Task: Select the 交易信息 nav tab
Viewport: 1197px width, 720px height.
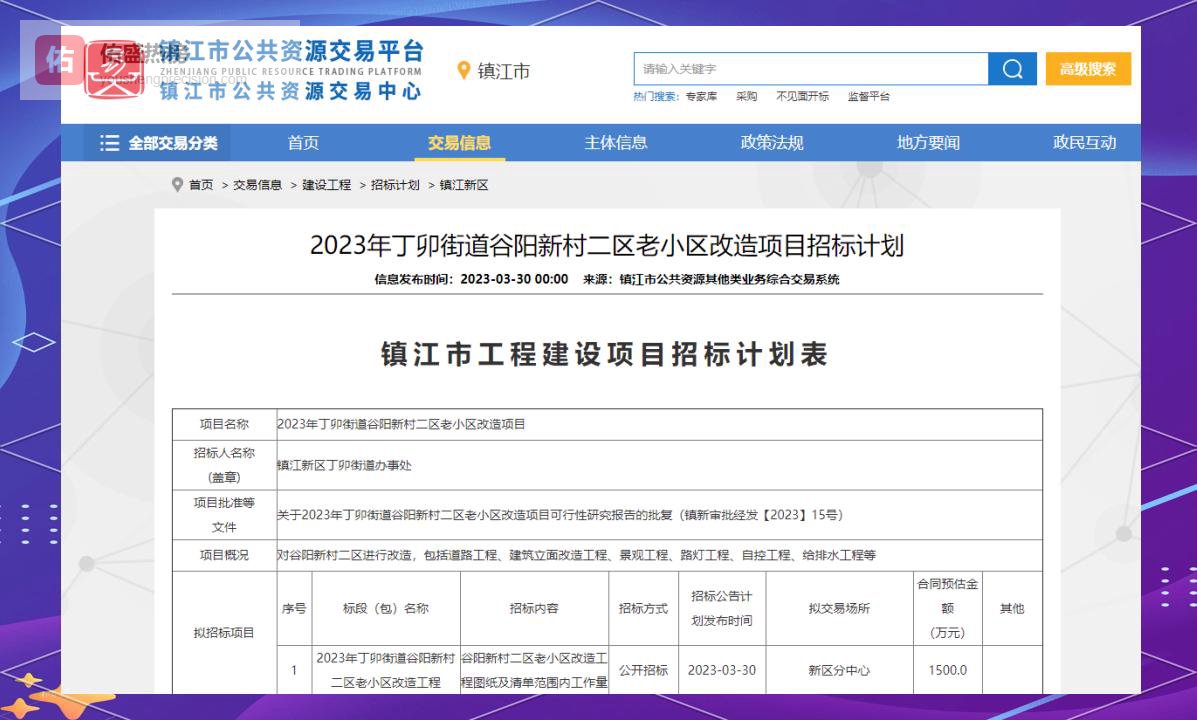Action: click(459, 143)
